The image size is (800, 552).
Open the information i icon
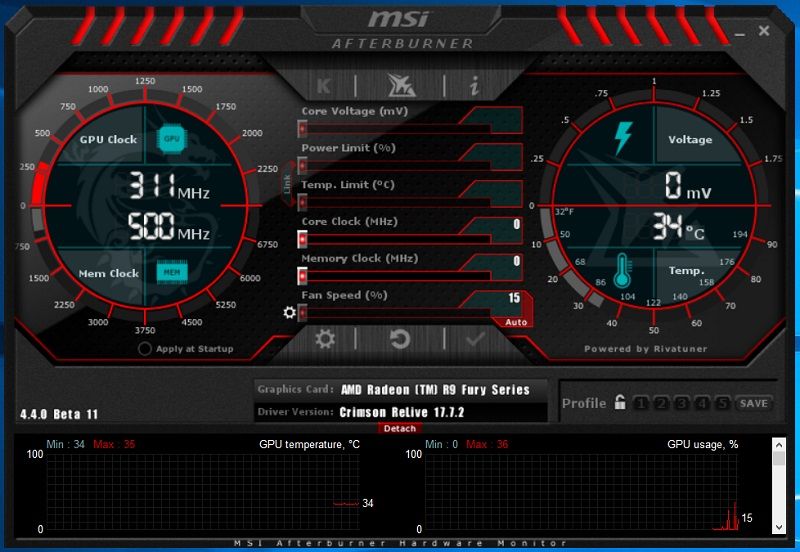474,86
